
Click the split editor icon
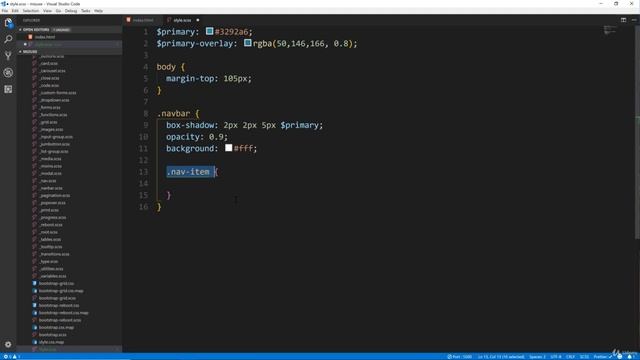click(x=623, y=20)
